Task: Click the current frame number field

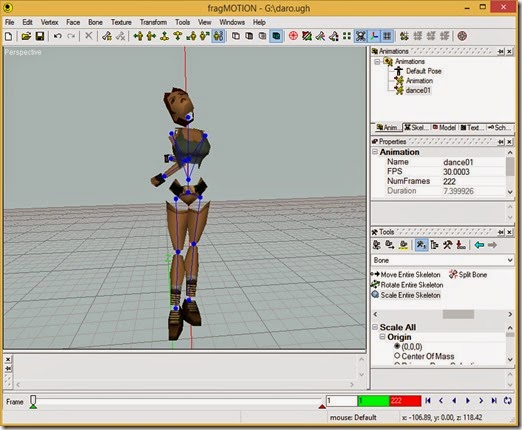Action: pos(341,401)
